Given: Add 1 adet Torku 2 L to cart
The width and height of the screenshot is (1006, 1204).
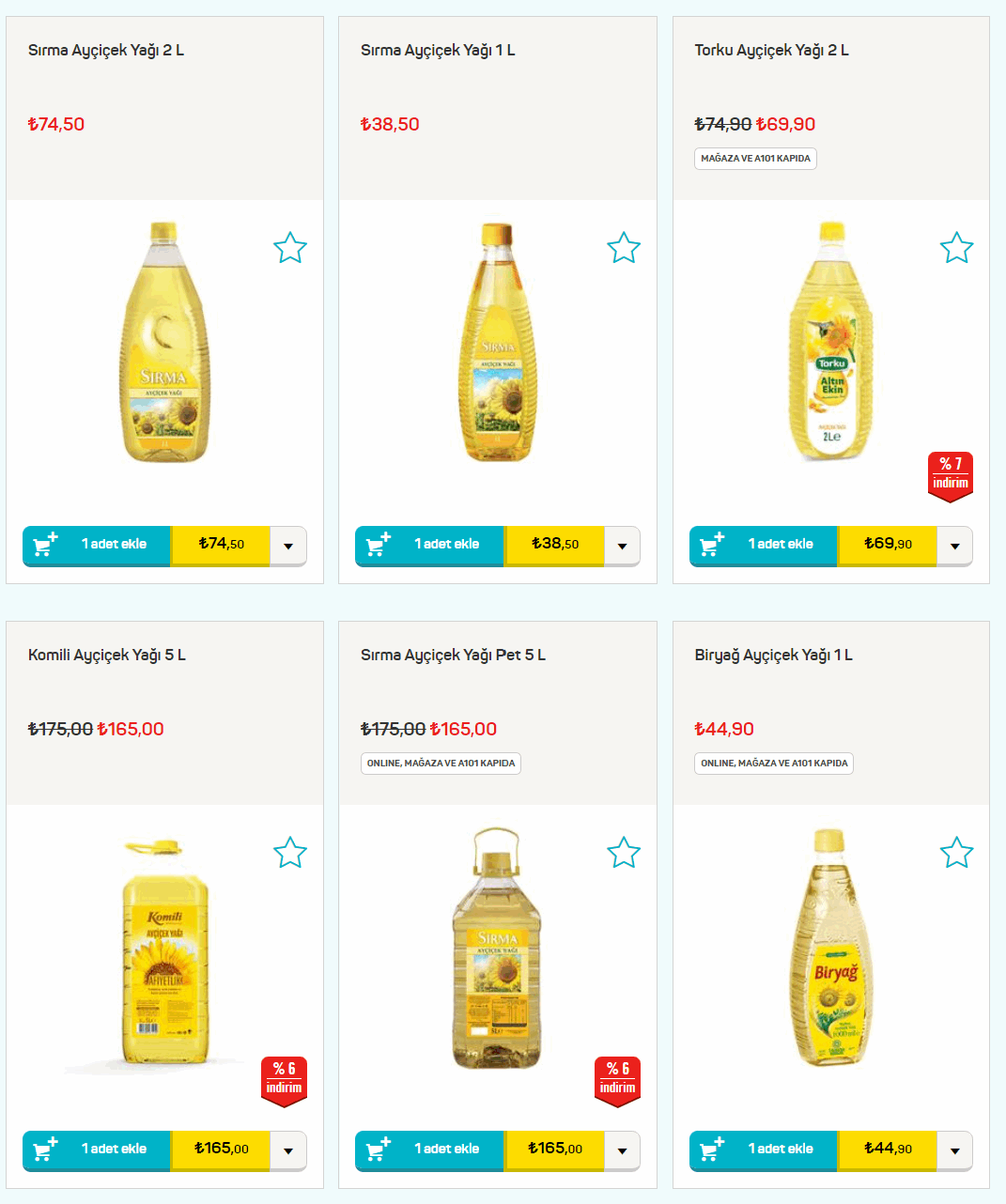Looking at the screenshot, I should point(764,546).
